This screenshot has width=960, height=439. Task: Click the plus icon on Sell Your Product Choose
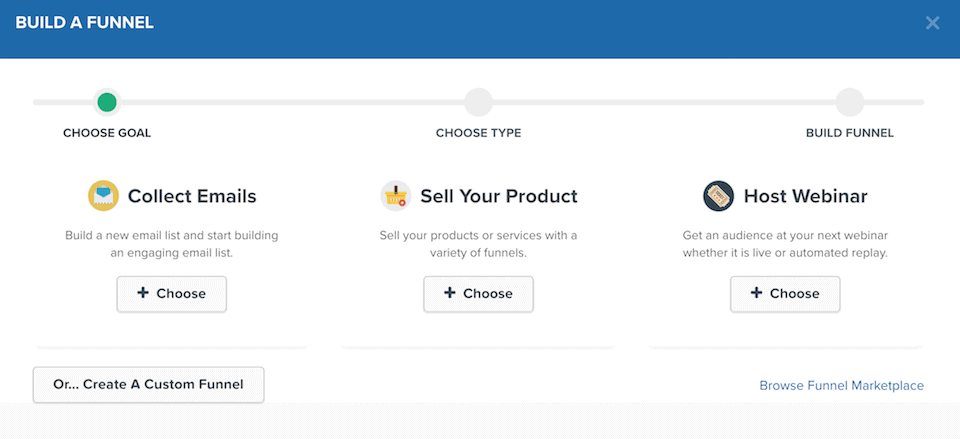(449, 293)
